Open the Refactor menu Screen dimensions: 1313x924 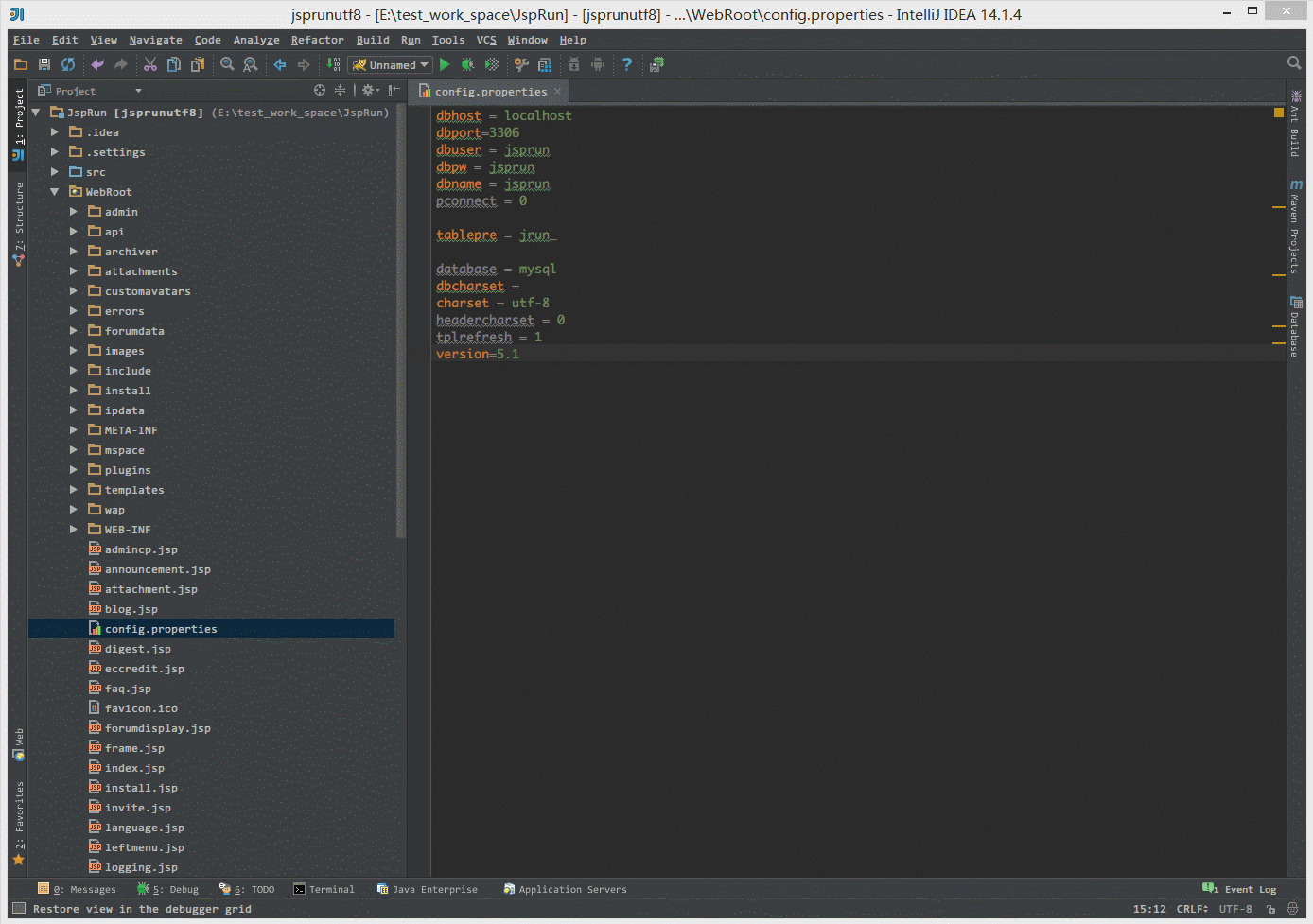(x=317, y=40)
